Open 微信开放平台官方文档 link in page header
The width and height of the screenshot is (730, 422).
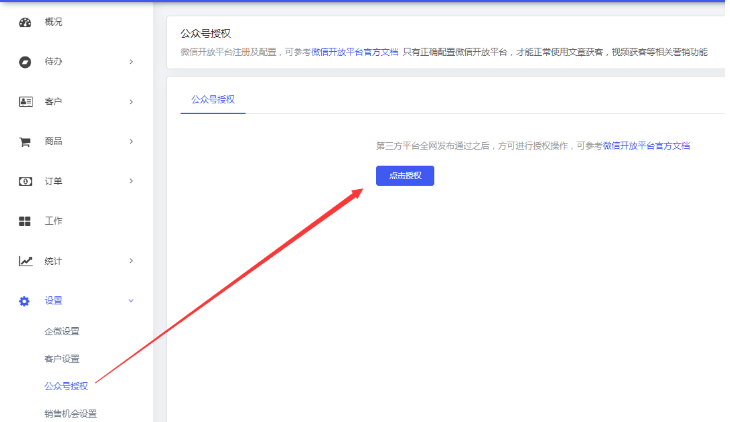pyautogui.click(x=355, y=51)
